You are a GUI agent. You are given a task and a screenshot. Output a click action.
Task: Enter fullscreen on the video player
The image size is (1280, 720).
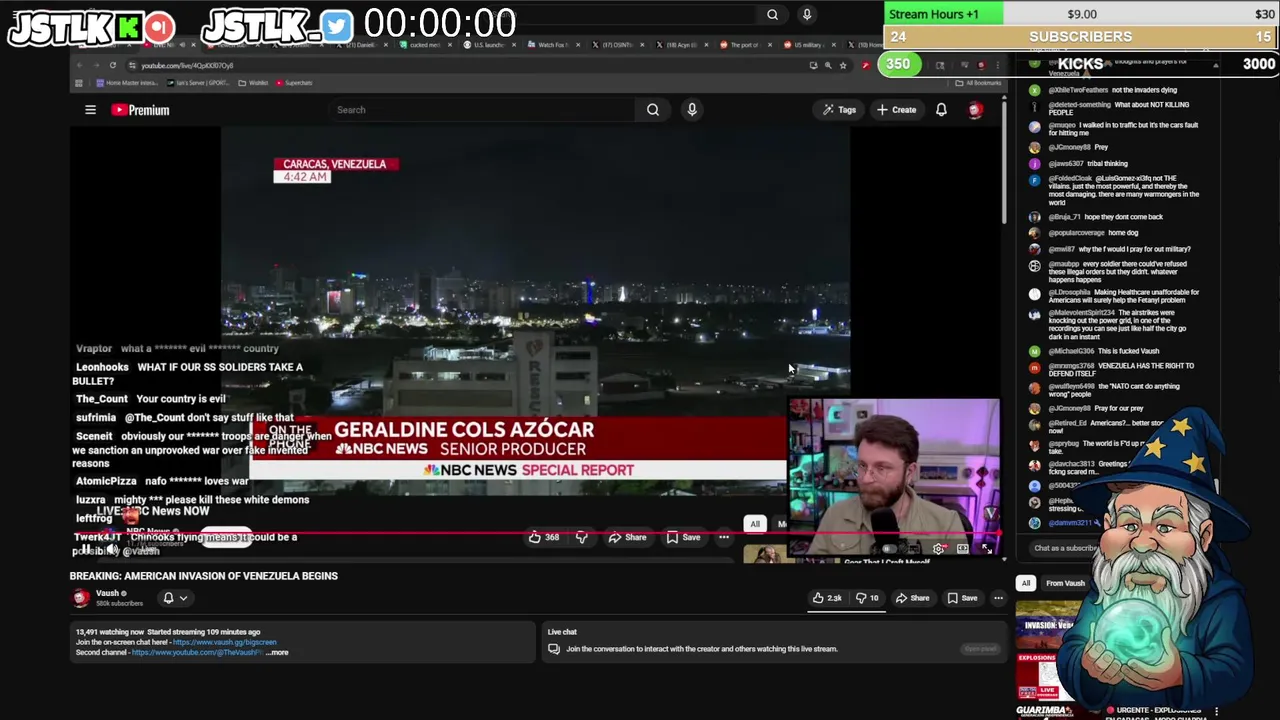point(986,549)
